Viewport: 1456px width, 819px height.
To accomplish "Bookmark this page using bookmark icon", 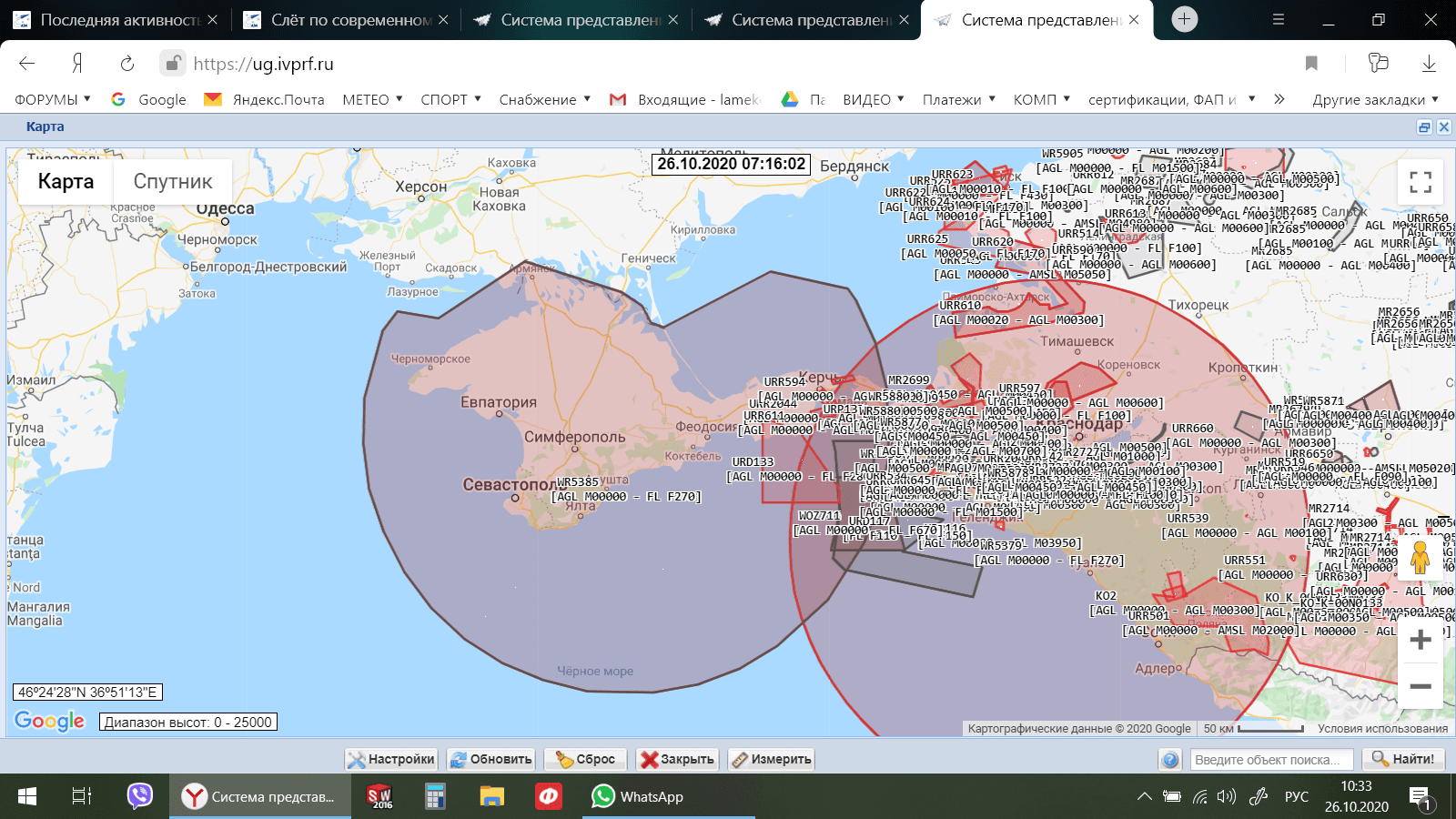I will (x=1311, y=64).
